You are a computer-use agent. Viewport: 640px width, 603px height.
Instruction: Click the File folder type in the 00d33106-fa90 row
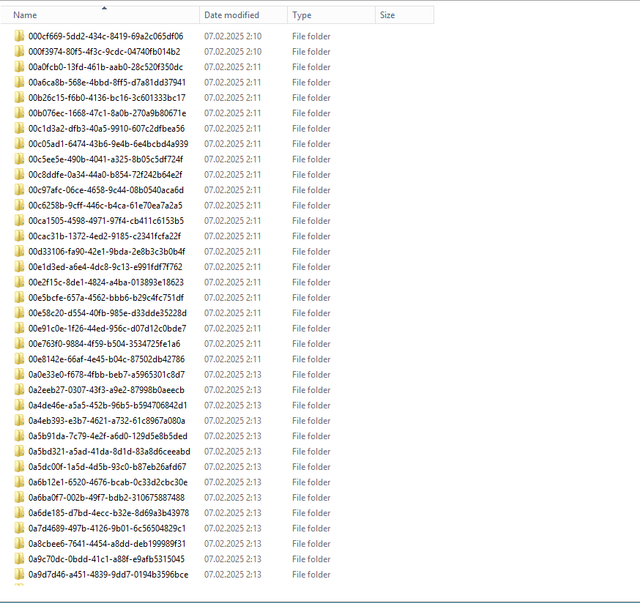[x=311, y=251]
